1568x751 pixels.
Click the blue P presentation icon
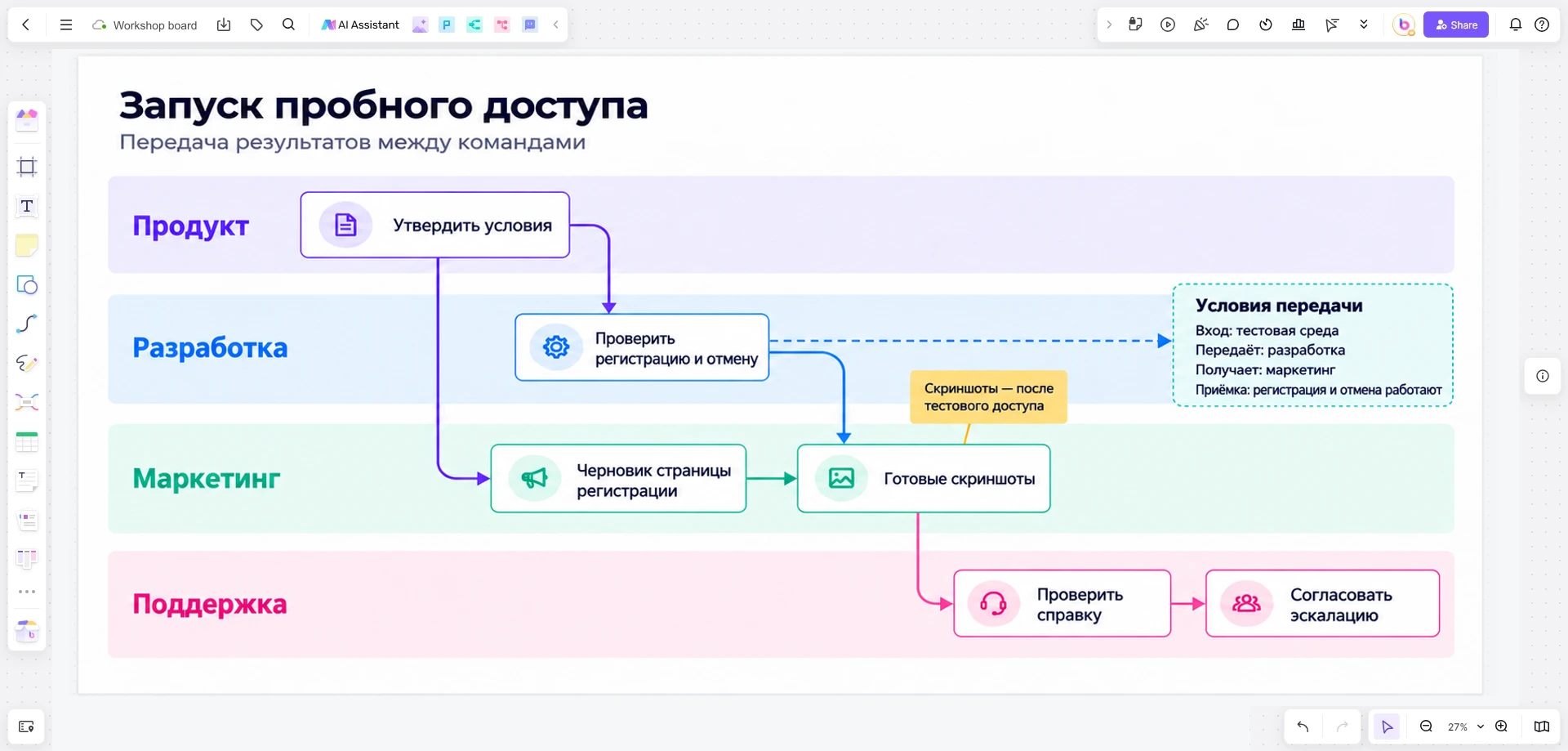pos(447,25)
